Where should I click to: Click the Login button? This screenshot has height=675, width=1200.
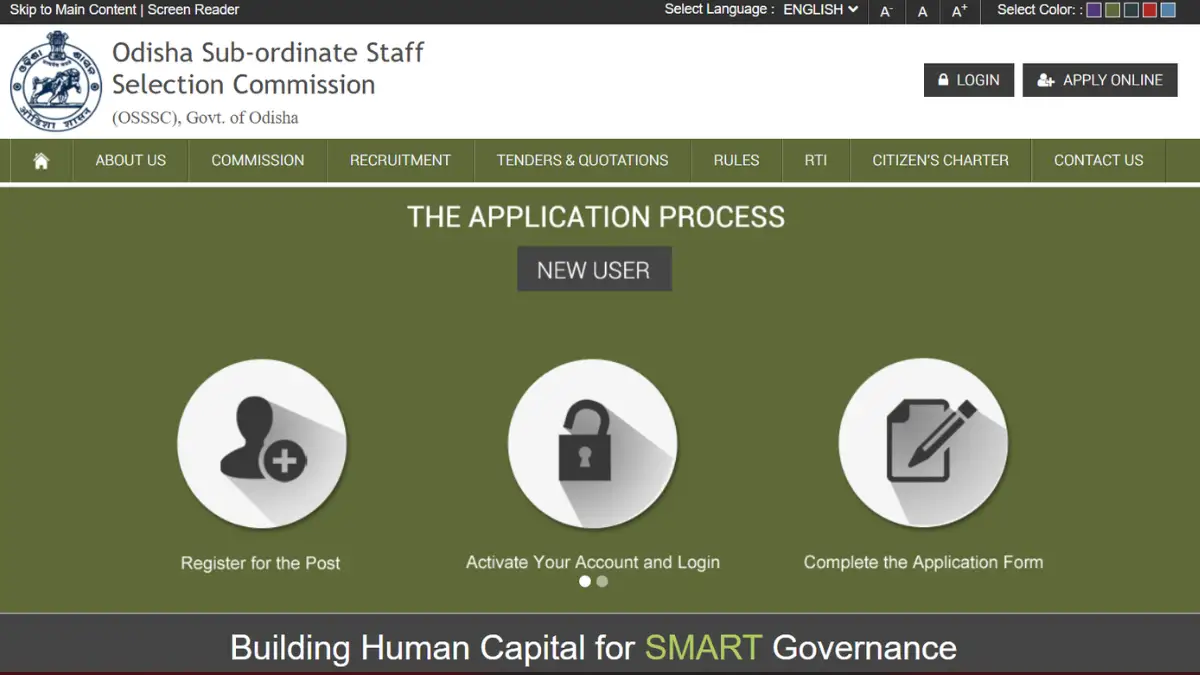tap(969, 80)
